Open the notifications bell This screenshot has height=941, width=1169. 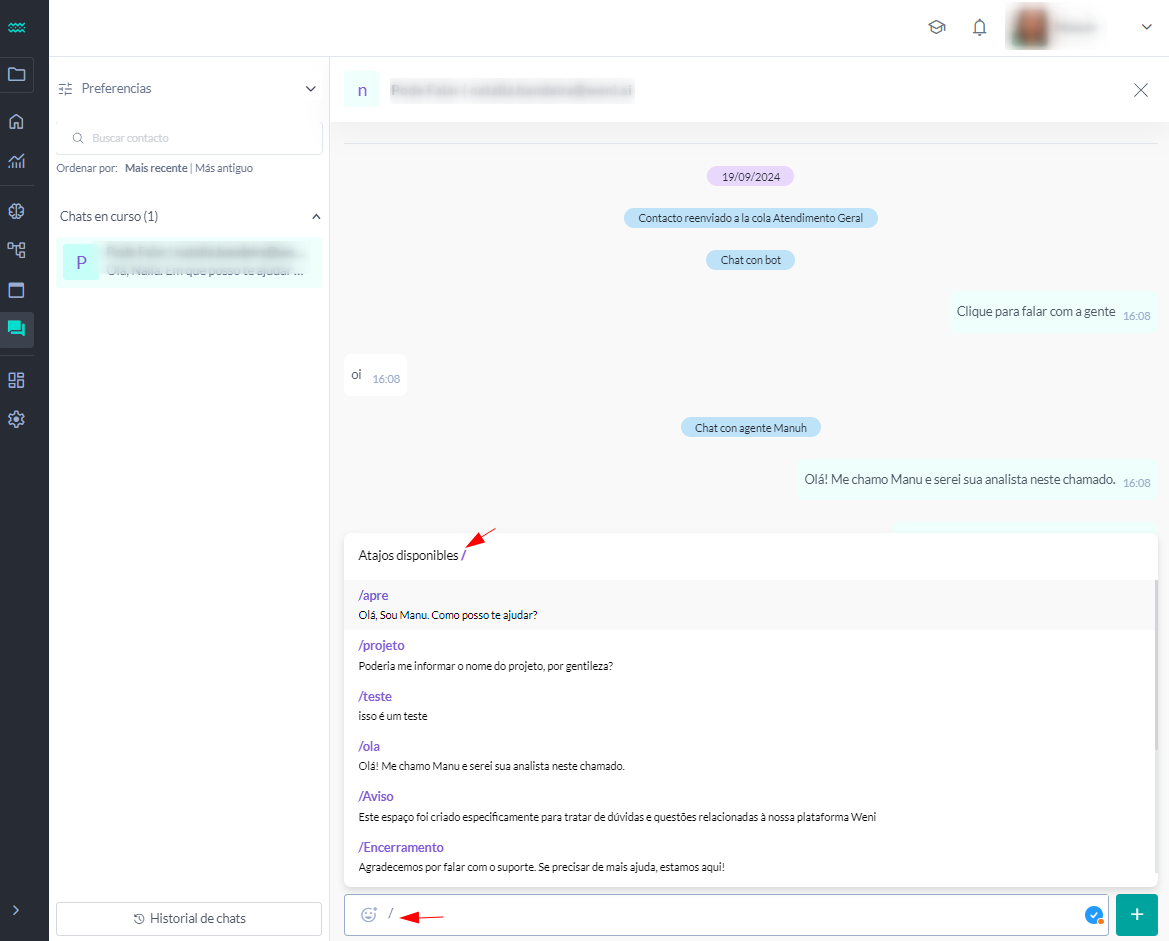(x=980, y=28)
